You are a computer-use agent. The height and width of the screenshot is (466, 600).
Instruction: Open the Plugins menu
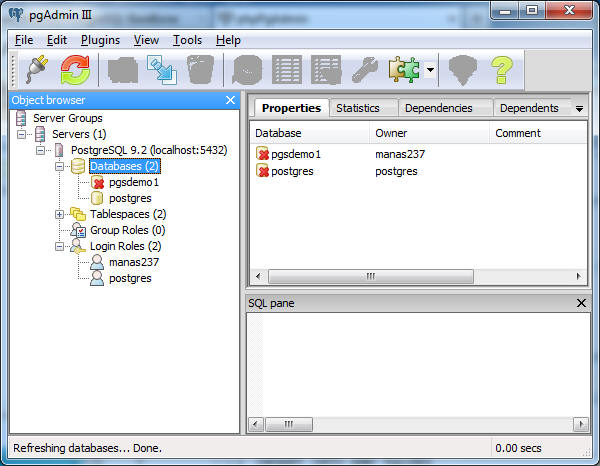(100, 40)
